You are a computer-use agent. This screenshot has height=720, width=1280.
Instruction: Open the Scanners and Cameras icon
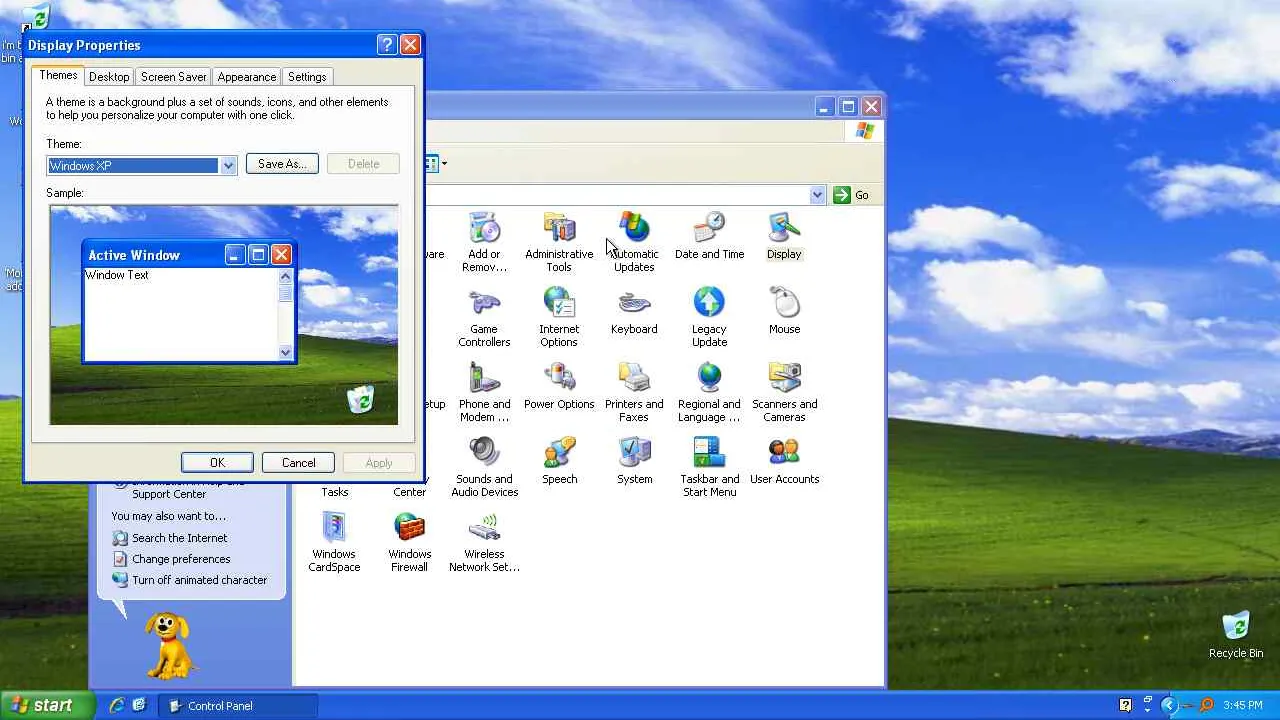point(784,392)
